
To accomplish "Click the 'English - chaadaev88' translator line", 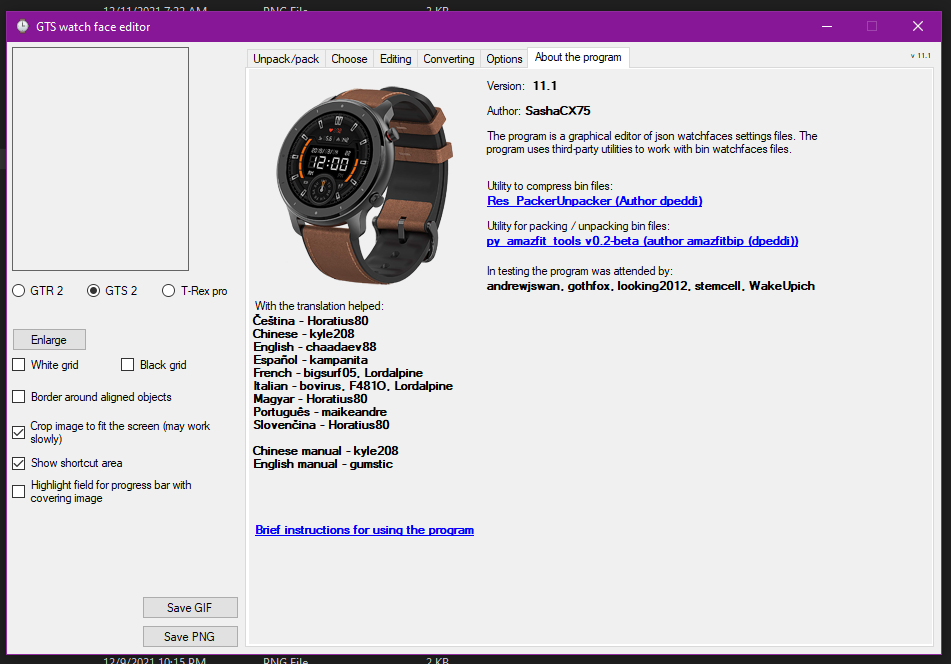I will point(315,347).
